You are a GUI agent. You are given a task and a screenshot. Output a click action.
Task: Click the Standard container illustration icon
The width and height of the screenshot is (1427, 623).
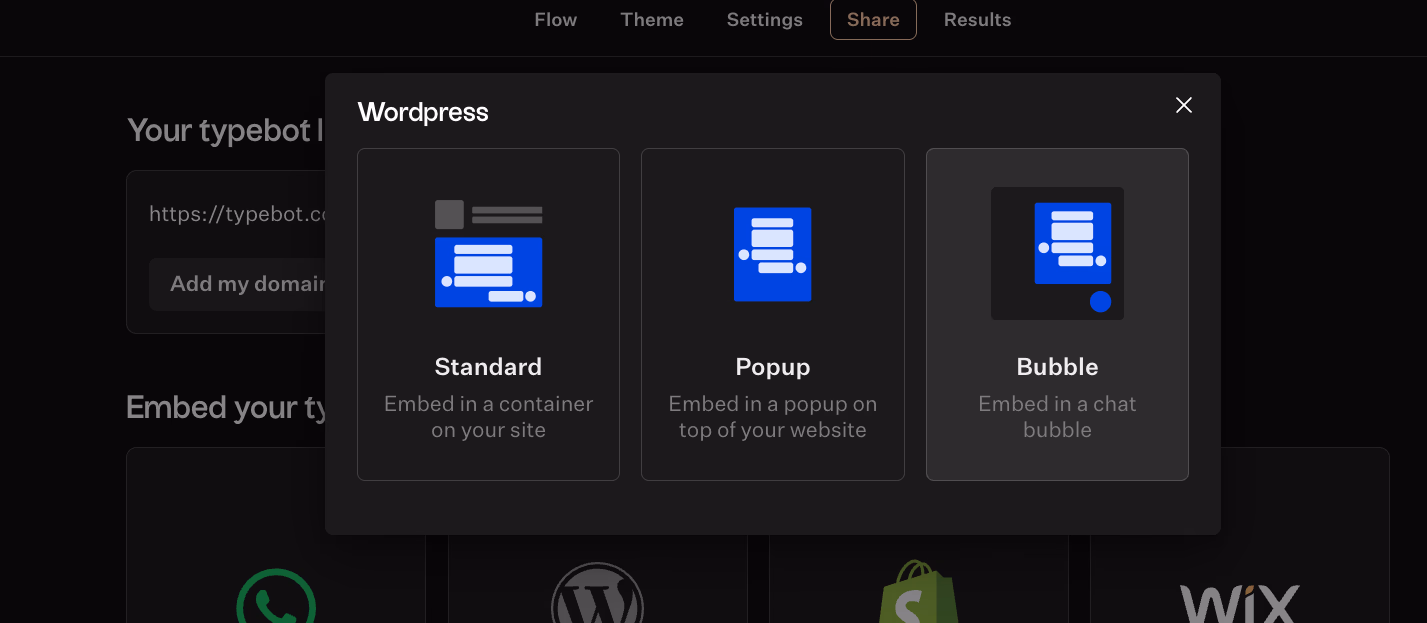(488, 253)
